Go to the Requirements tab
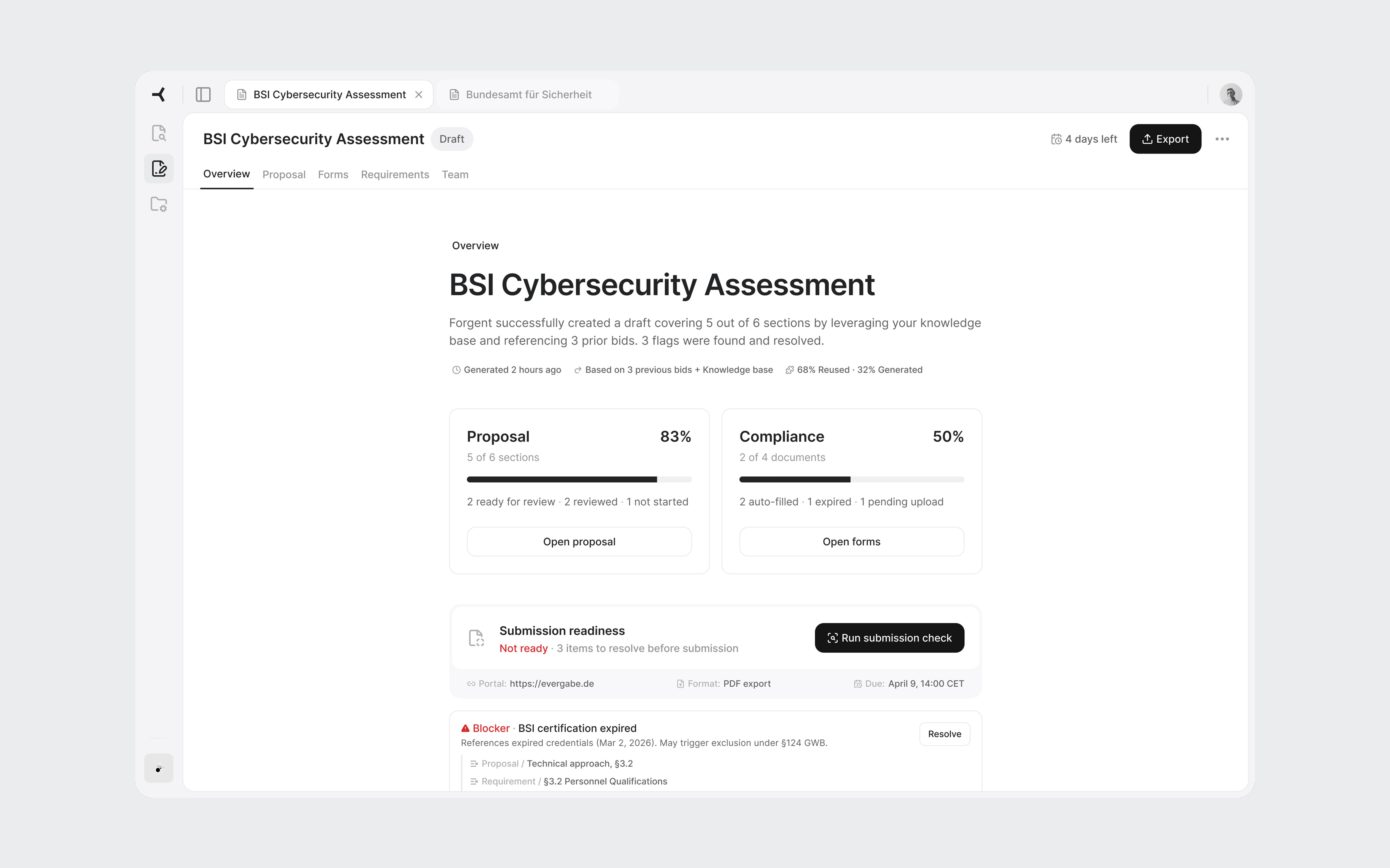This screenshot has height=868, width=1390. 394,174
